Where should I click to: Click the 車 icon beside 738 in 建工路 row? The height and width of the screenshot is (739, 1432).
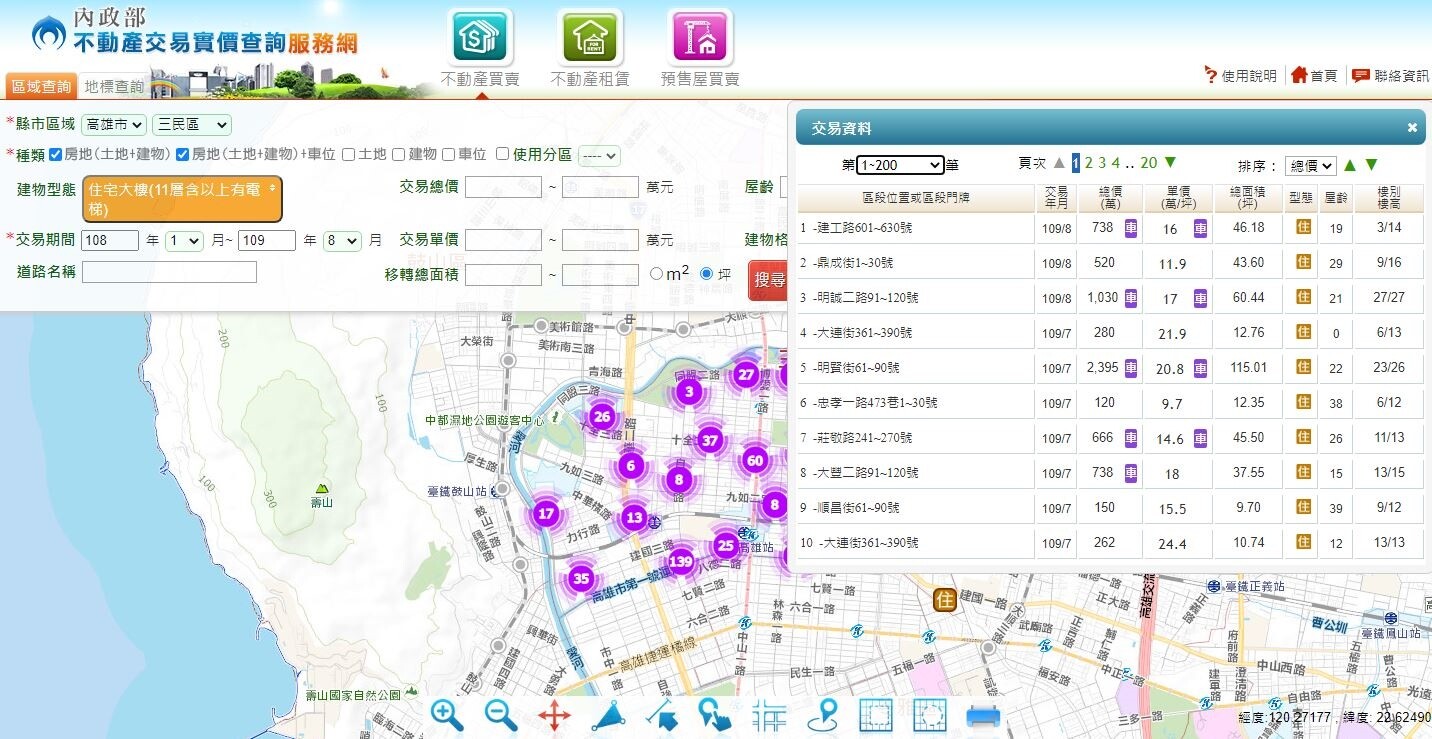click(1131, 227)
